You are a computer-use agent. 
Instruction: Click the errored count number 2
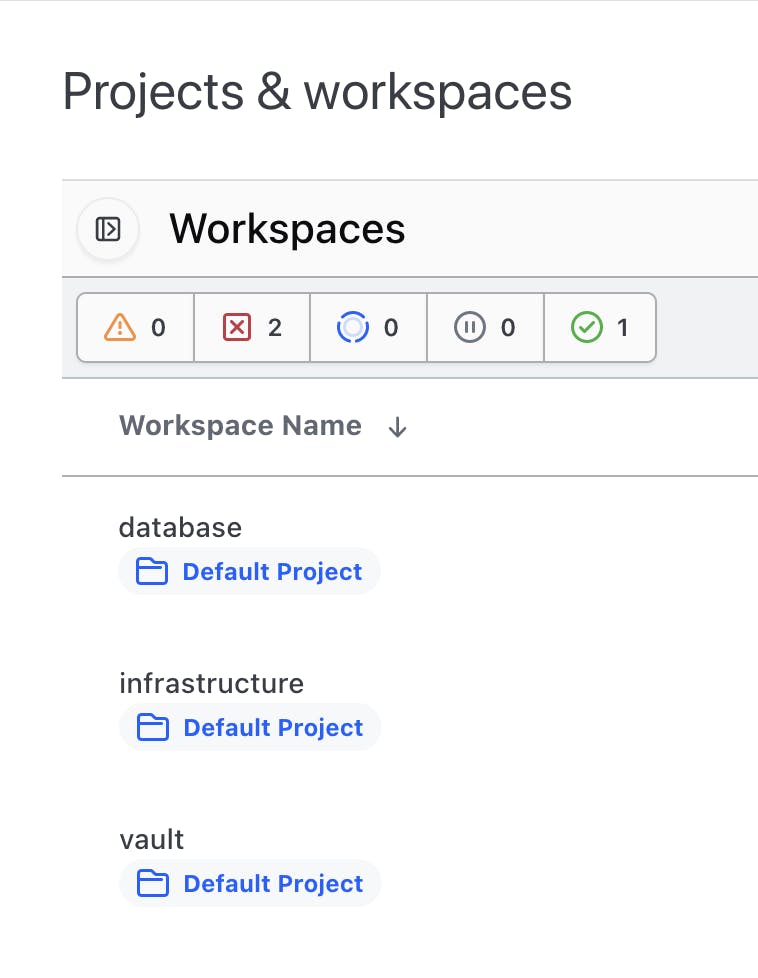point(275,327)
